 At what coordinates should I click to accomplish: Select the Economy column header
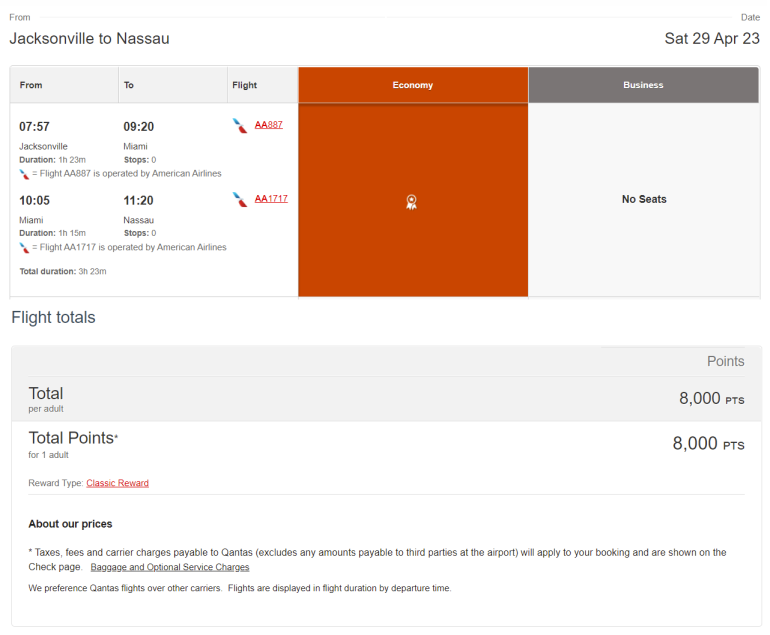(x=412, y=85)
